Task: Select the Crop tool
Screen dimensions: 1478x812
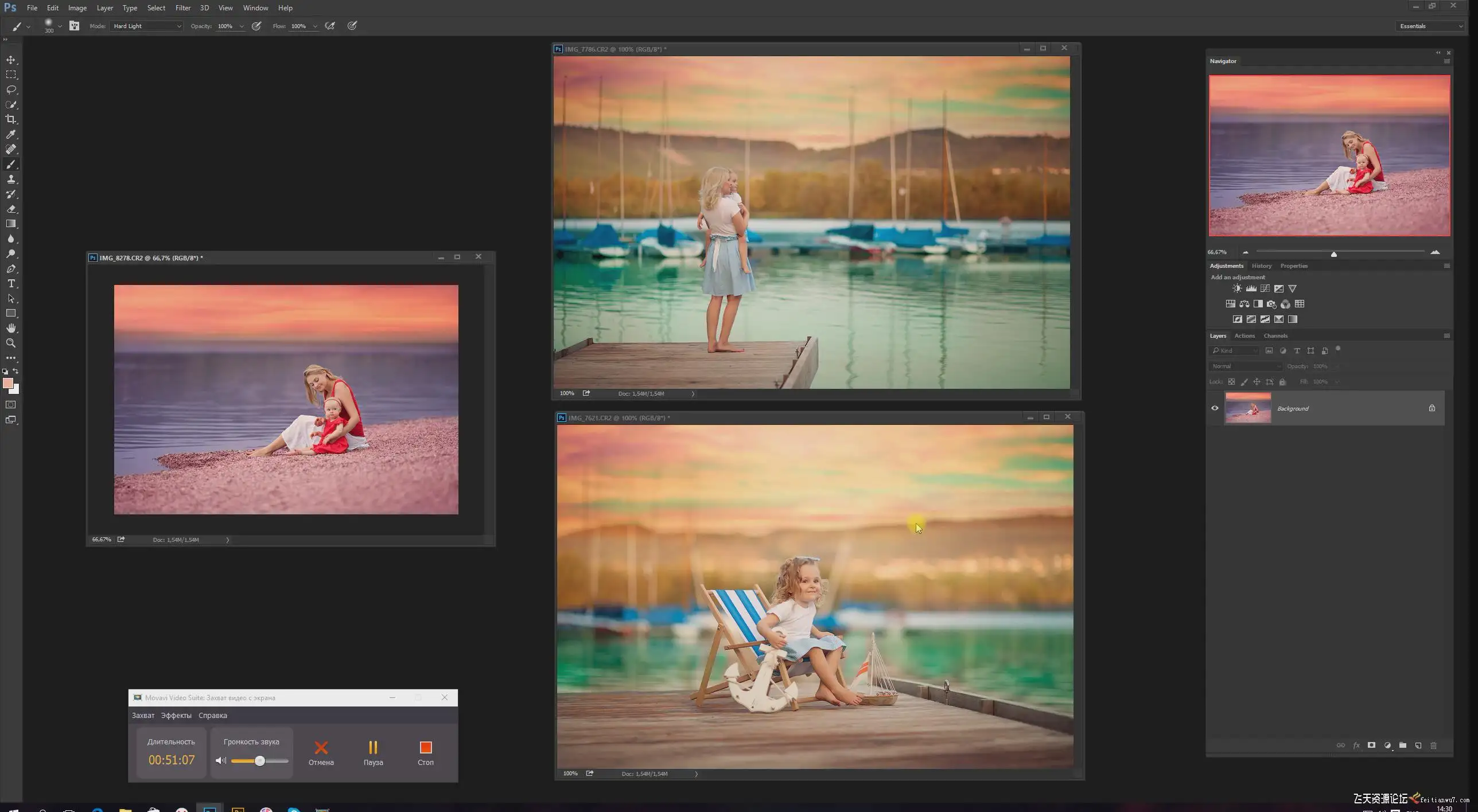Action: pos(11,119)
